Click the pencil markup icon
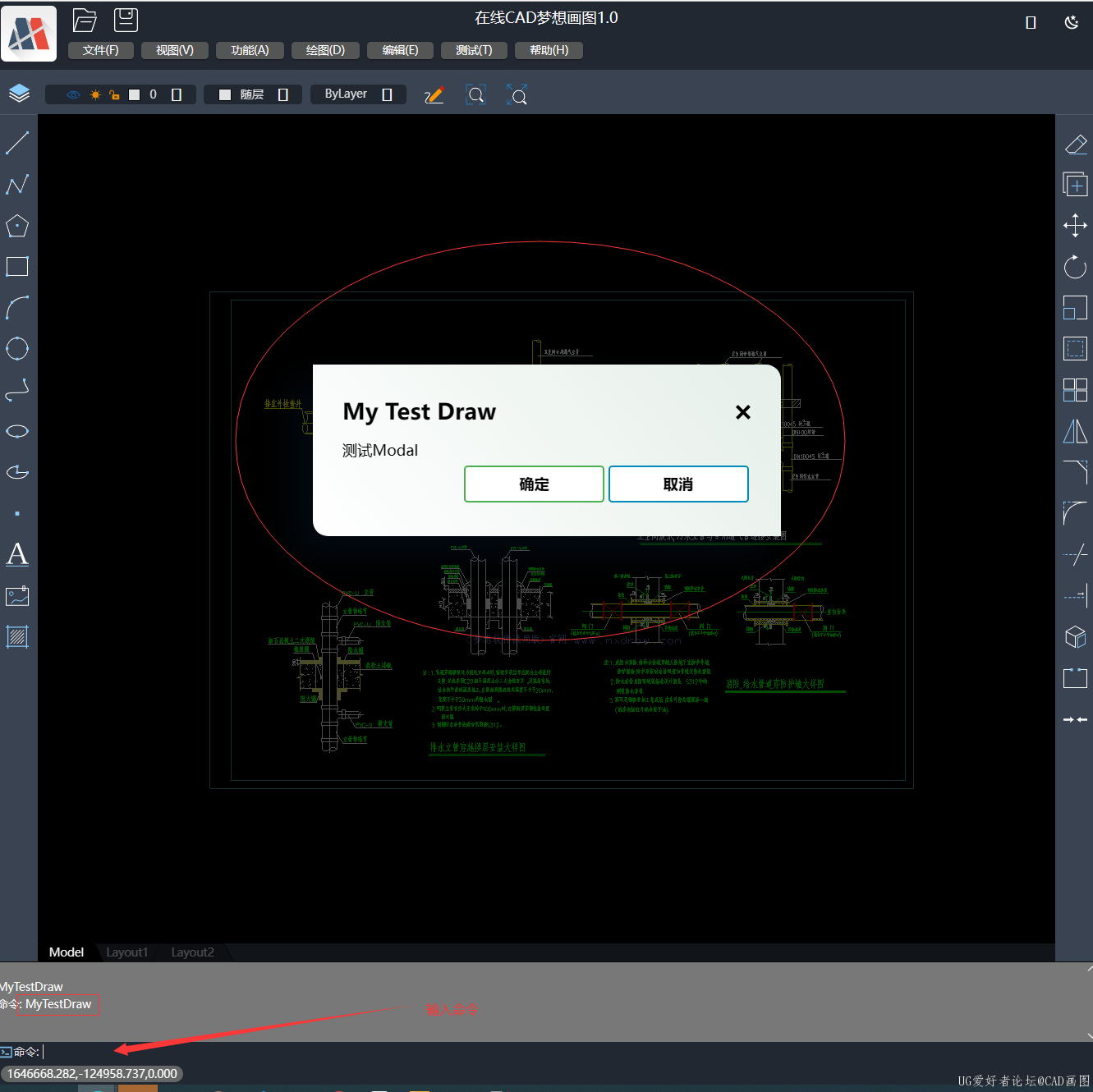1093x1092 pixels. (x=434, y=94)
